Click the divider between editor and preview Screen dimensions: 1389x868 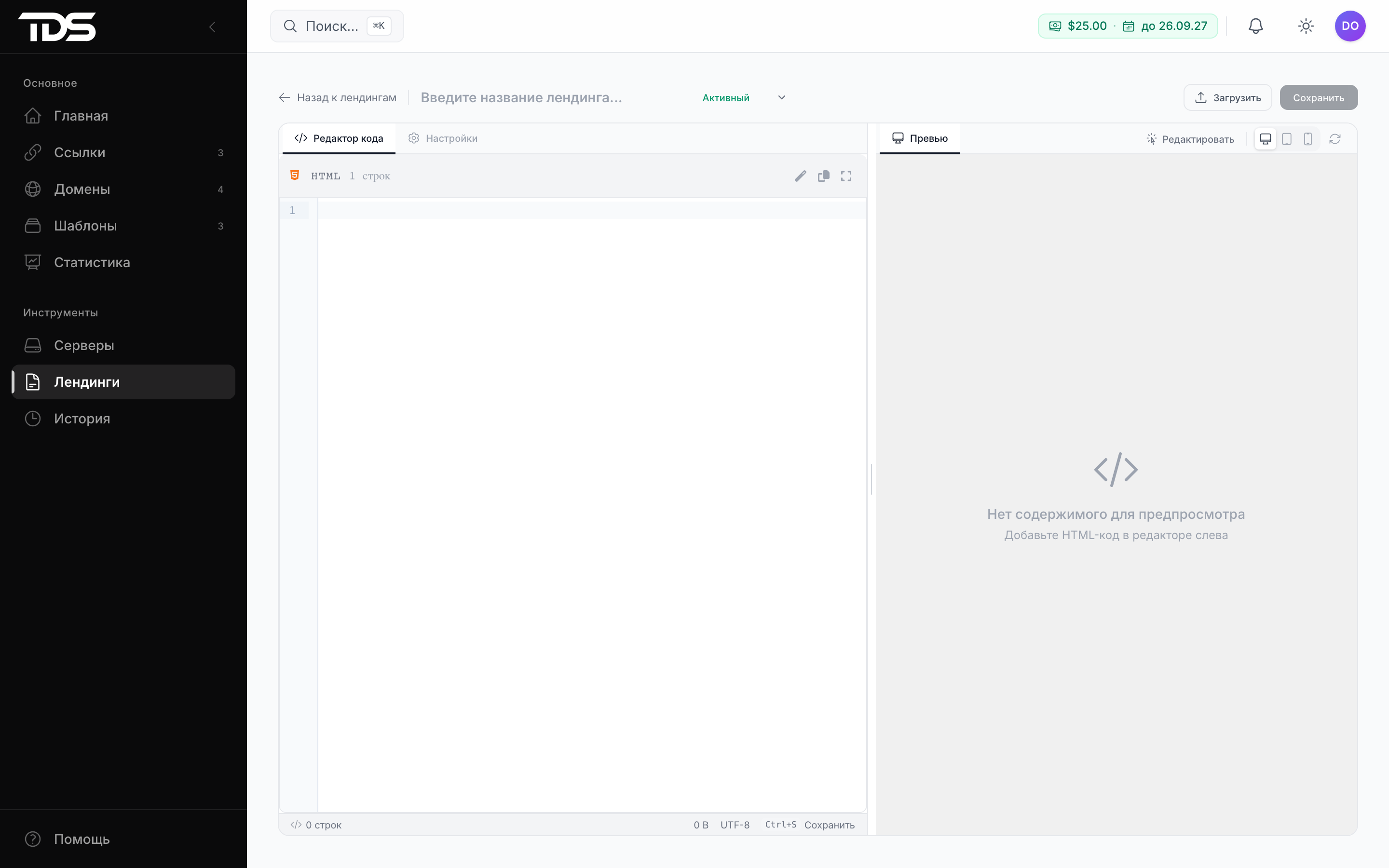tap(872, 479)
